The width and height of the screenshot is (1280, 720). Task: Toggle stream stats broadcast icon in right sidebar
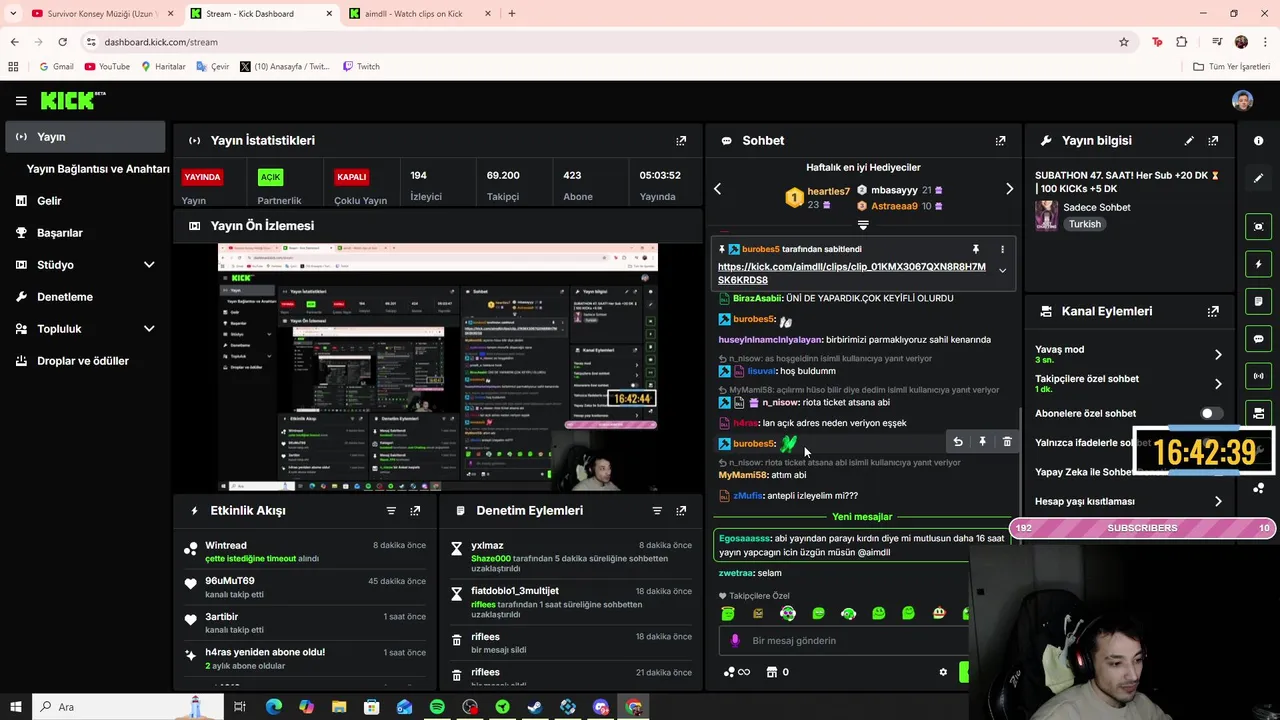click(x=1258, y=376)
